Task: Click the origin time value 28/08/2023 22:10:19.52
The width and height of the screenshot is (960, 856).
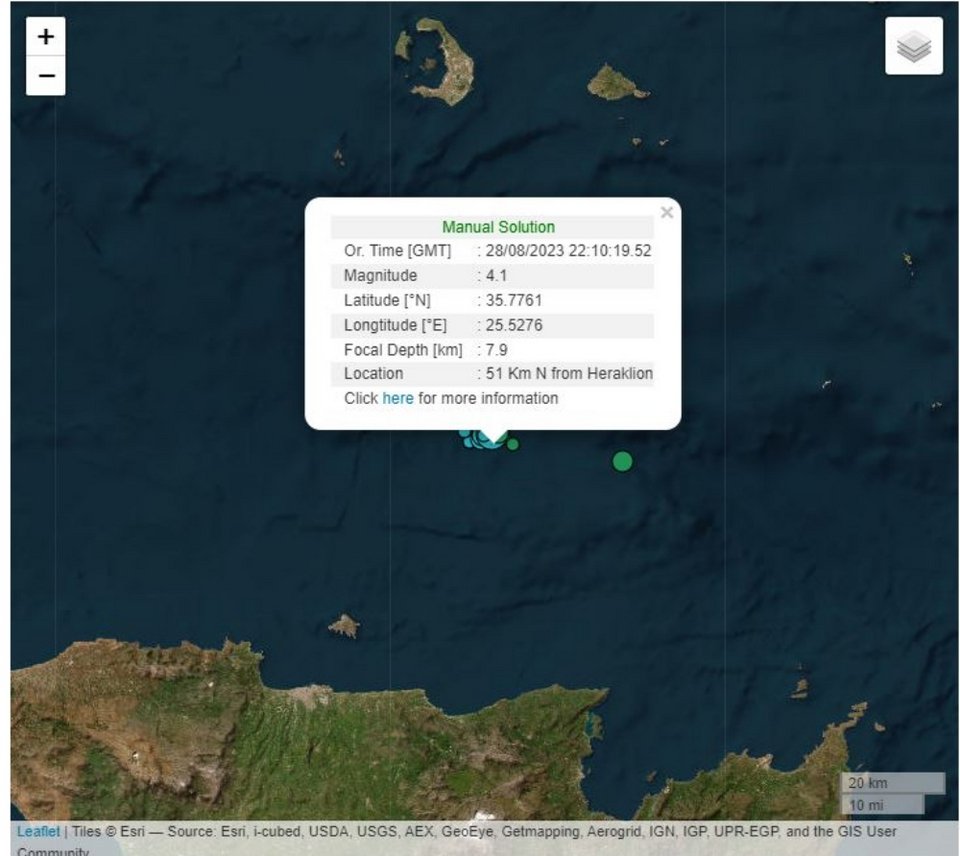Action: [x=568, y=251]
